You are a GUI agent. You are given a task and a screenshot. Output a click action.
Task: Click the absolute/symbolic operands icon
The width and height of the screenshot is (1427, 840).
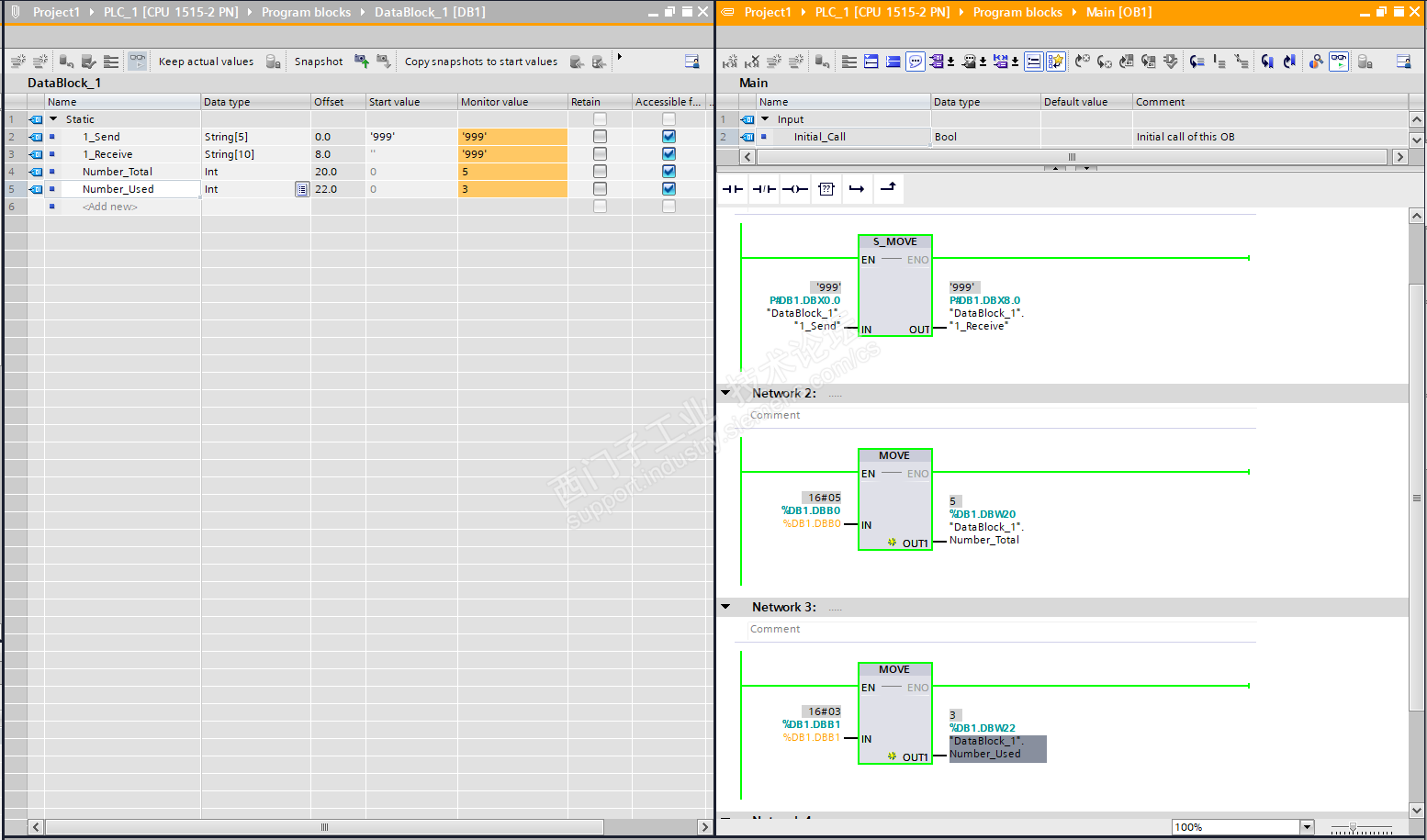936,62
